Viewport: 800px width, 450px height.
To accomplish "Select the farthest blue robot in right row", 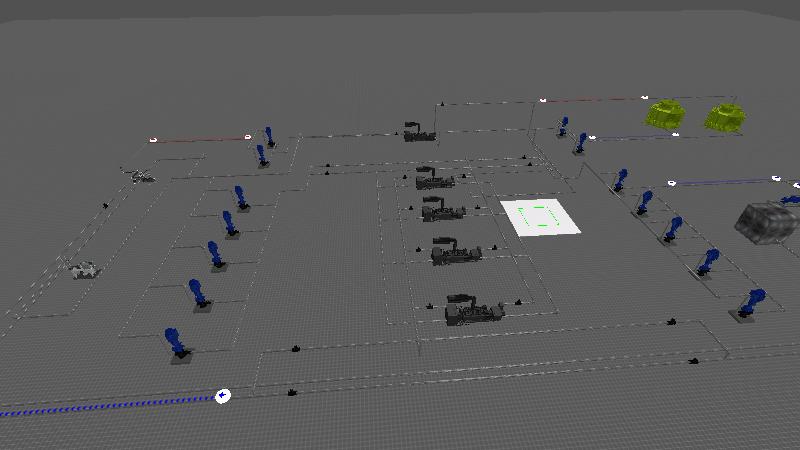I will point(563,126).
